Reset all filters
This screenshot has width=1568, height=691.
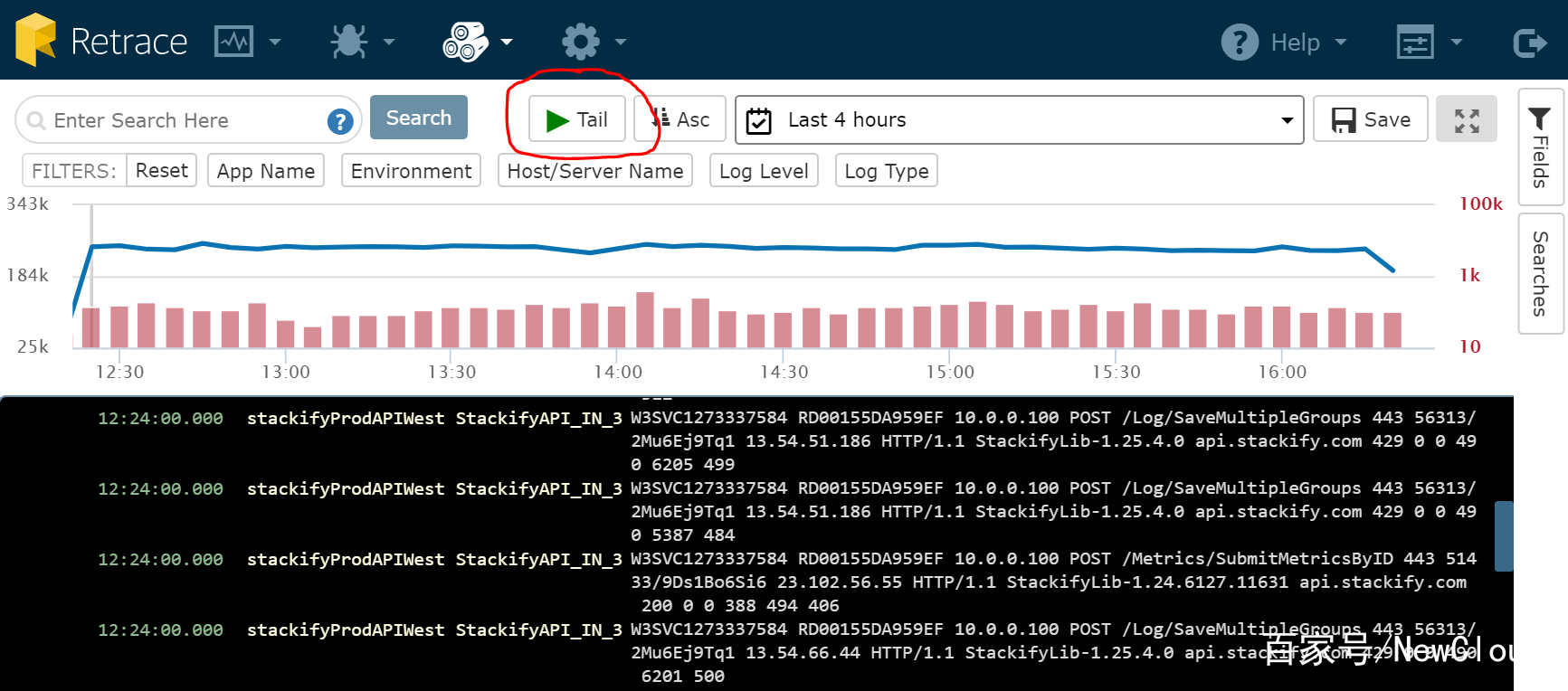click(x=162, y=170)
